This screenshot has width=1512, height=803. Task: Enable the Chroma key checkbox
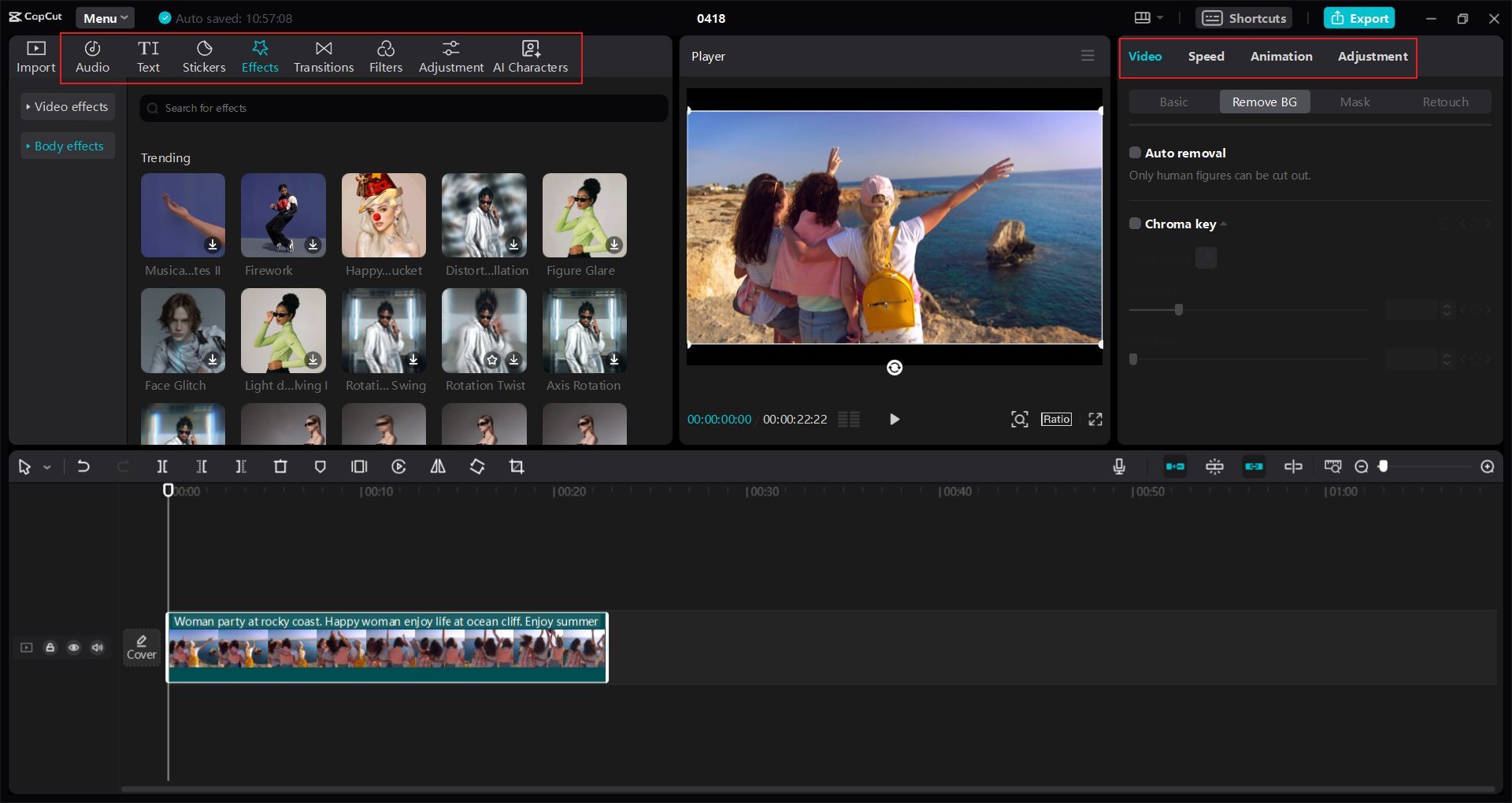[x=1135, y=224]
